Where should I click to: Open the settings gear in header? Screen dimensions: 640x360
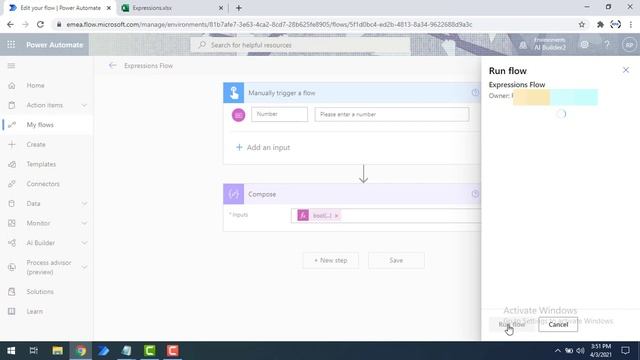coord(584,44)
